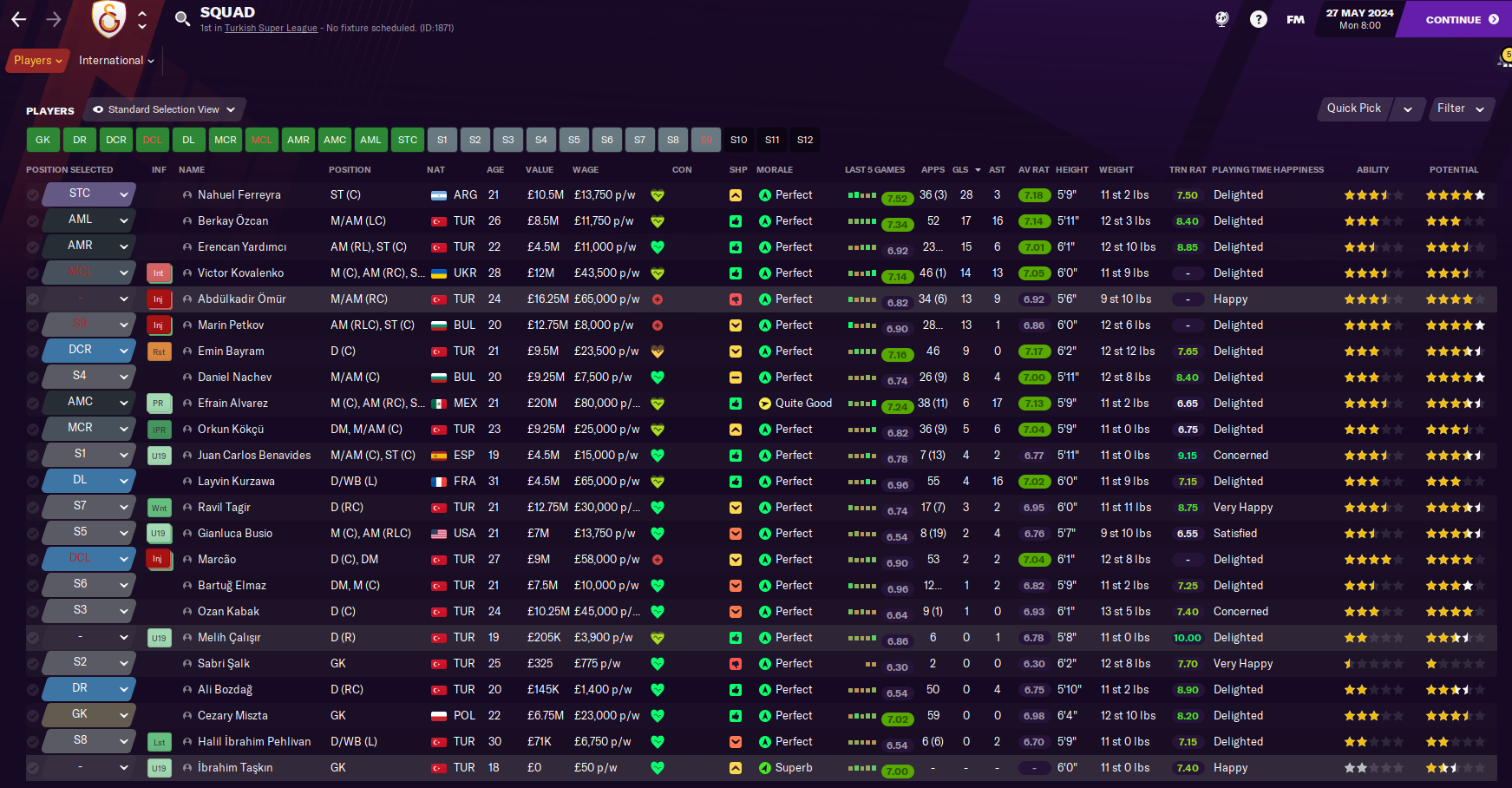1512x788 pixels.
Task: Toggle selection circle for İbrahim Taşkın
Action: pyautogui.click(x=33, y=768)
